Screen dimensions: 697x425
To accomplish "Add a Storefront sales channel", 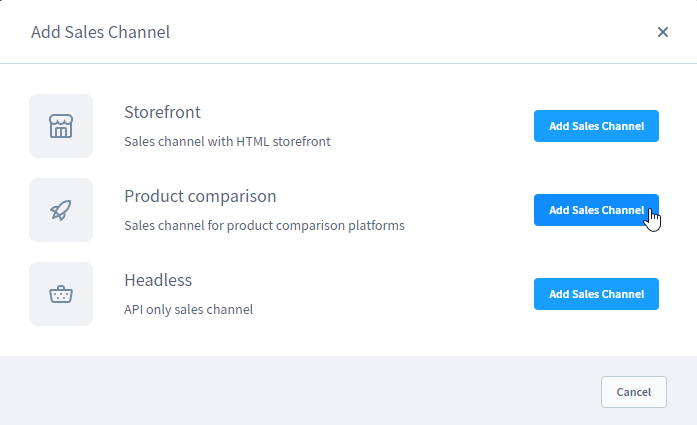I will tap(596, 126).
